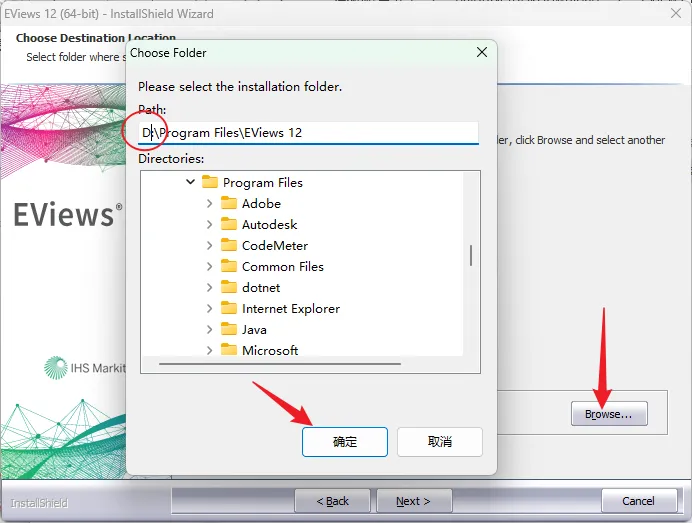Image resolution: width=692 pixels, height=523 pixels.
Task: Select the 'Java' directory label
Action: pos(254,330)
